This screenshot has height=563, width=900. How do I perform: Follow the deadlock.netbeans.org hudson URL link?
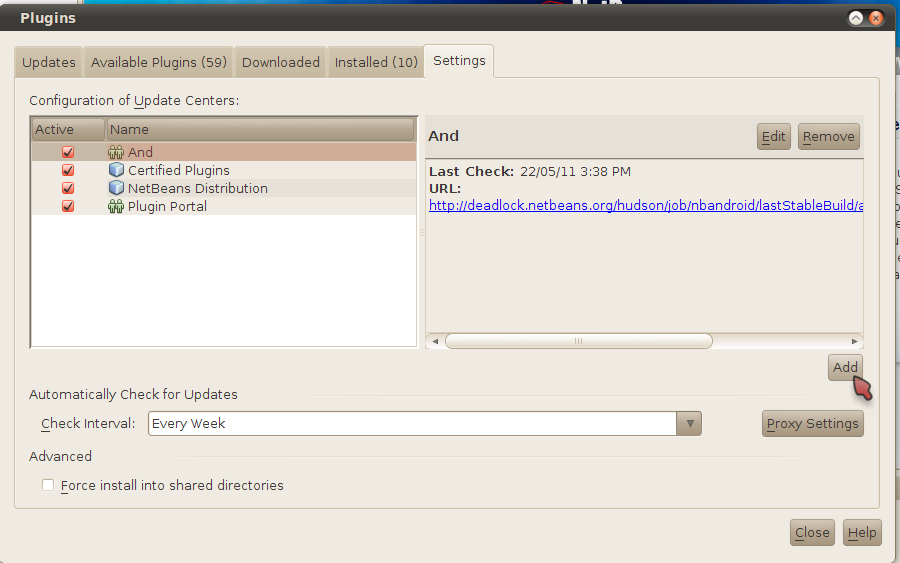click(x=646, y=205)
